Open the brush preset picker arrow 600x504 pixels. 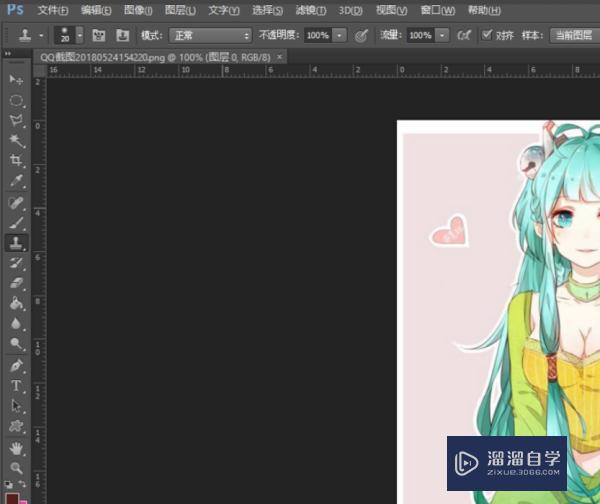click(80, 36)
